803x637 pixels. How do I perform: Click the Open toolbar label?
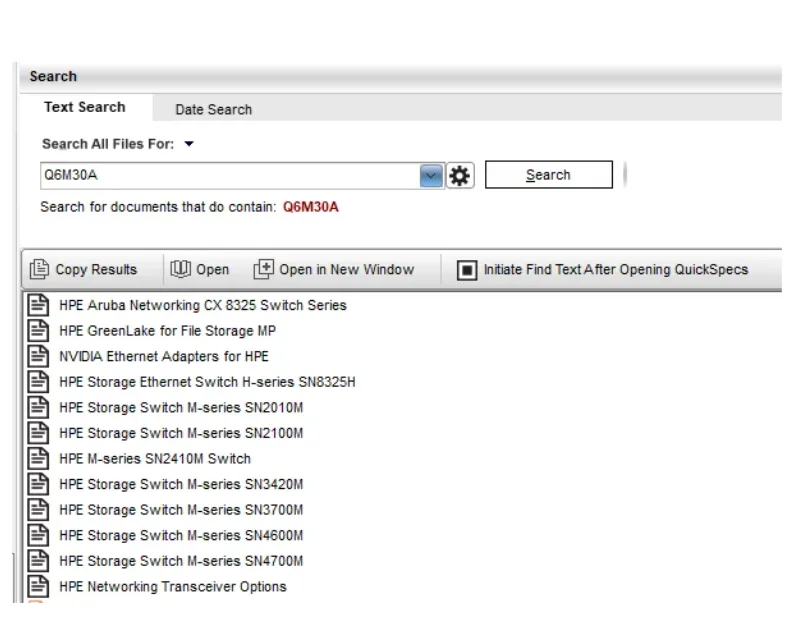(213, 270)
